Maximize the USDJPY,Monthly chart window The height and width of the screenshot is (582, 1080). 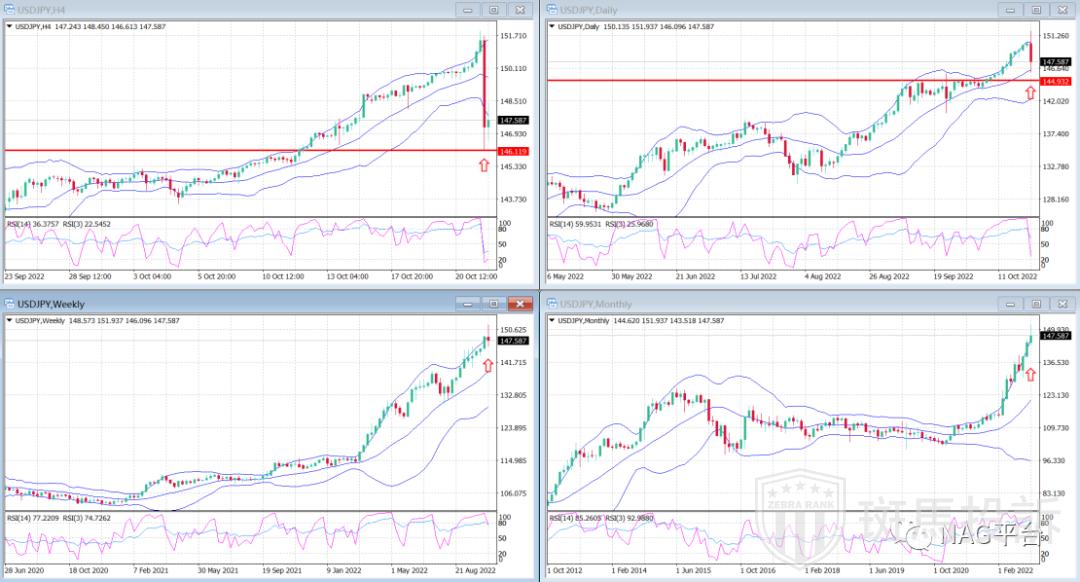(1035, 303)
